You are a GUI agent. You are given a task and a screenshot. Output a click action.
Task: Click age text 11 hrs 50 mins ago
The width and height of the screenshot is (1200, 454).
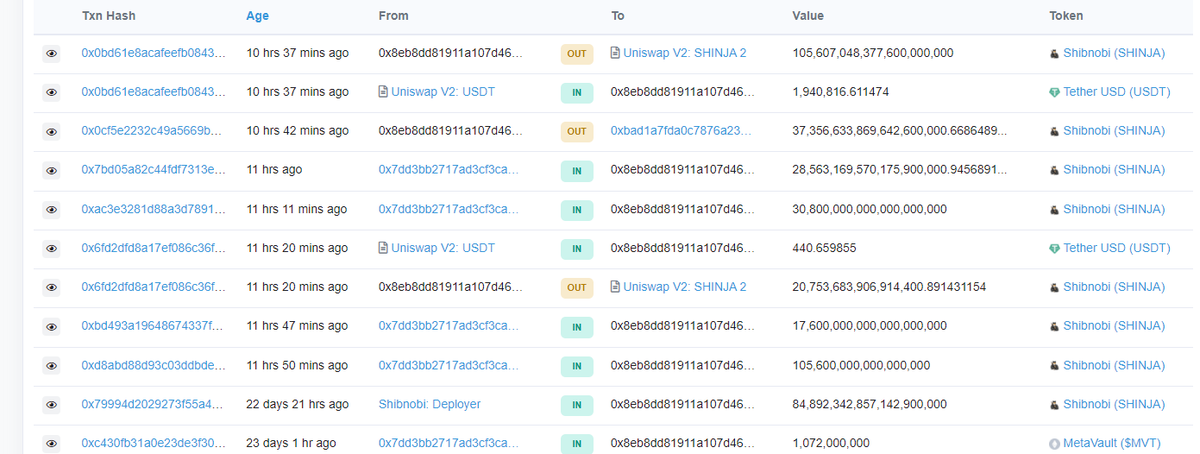coord(298,365)
